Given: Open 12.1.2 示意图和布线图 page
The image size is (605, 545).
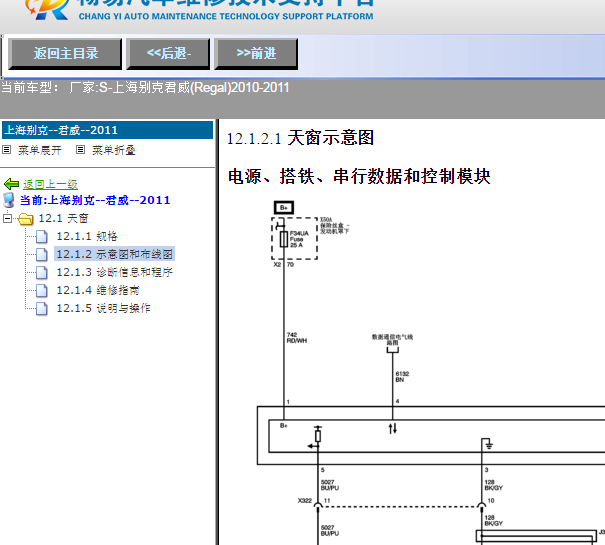Looking at the screenshot, I should click(x=115, y=254).
